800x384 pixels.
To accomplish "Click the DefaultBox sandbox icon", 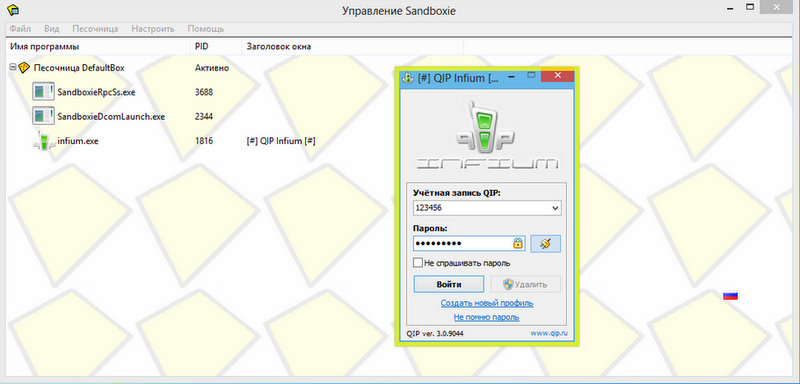I will pyautogui.click(x=24, y=68).
